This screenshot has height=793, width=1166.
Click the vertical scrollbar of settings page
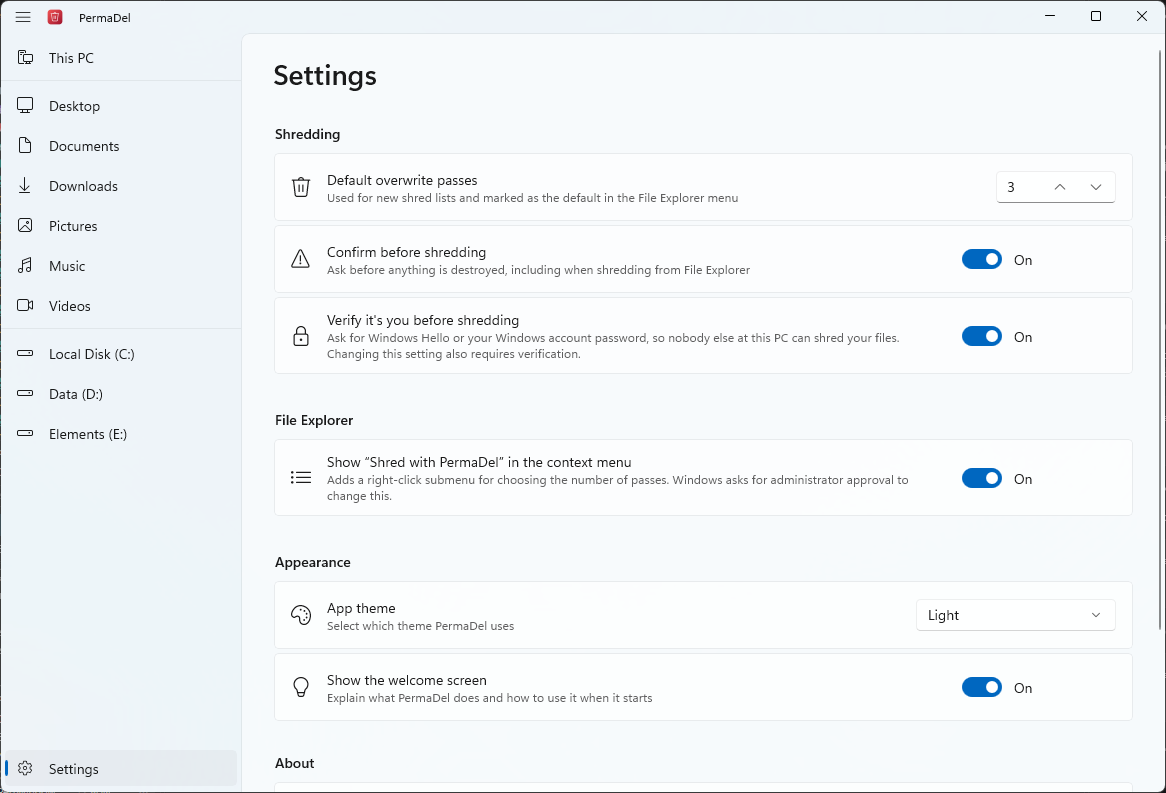(1160, 338)
